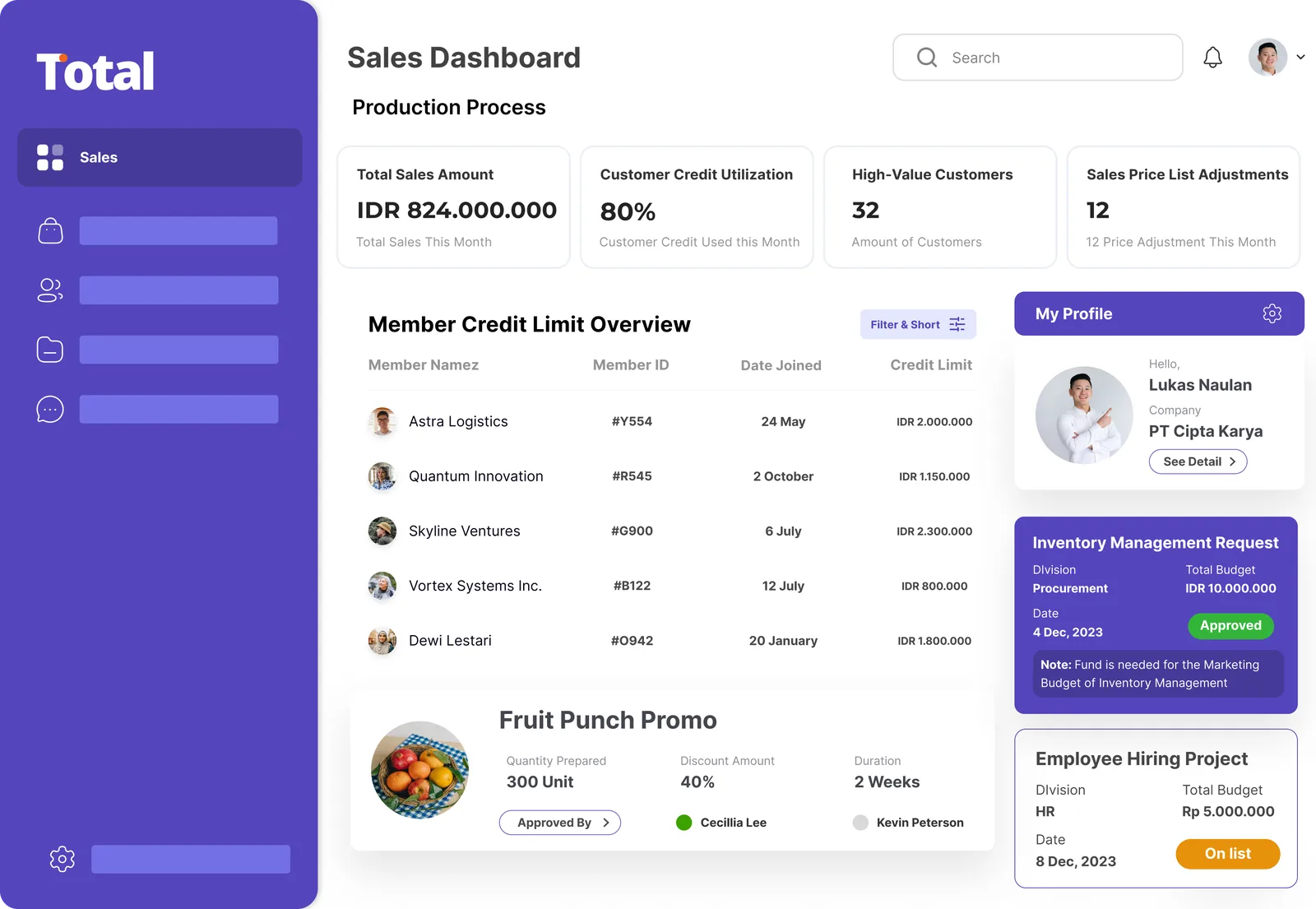
Task: Click the Approved By button
Action: [560, 823]
